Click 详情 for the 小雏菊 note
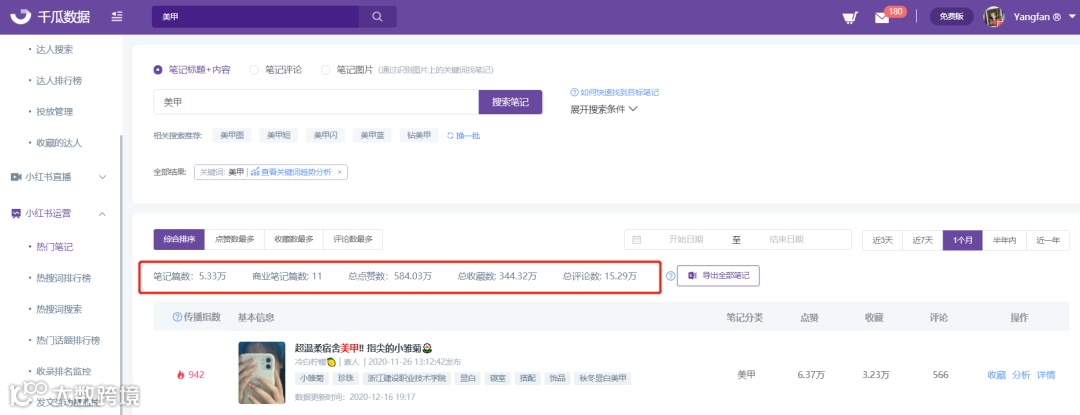 click(x=1046, y=375)
